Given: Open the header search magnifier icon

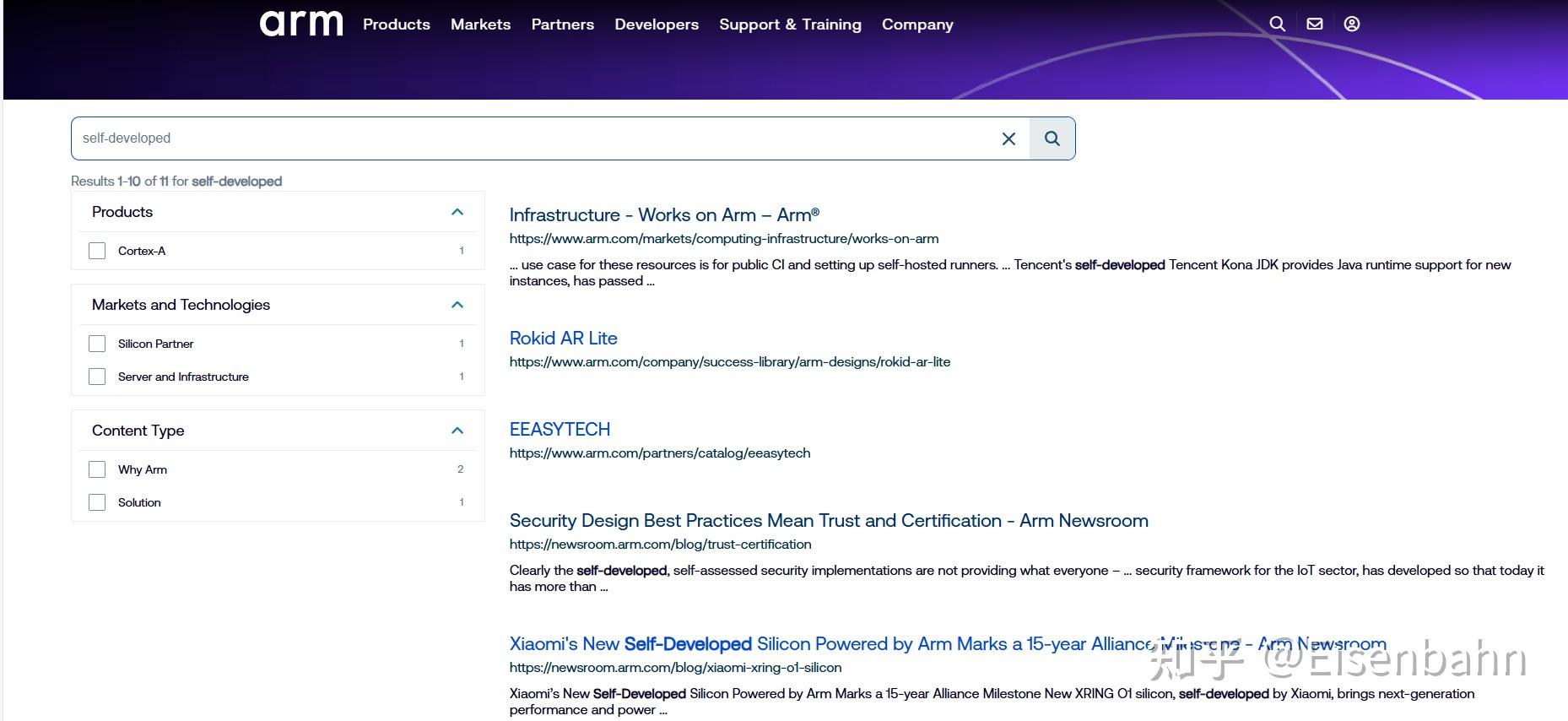Looking at the screenshot, I should 1278,24.
